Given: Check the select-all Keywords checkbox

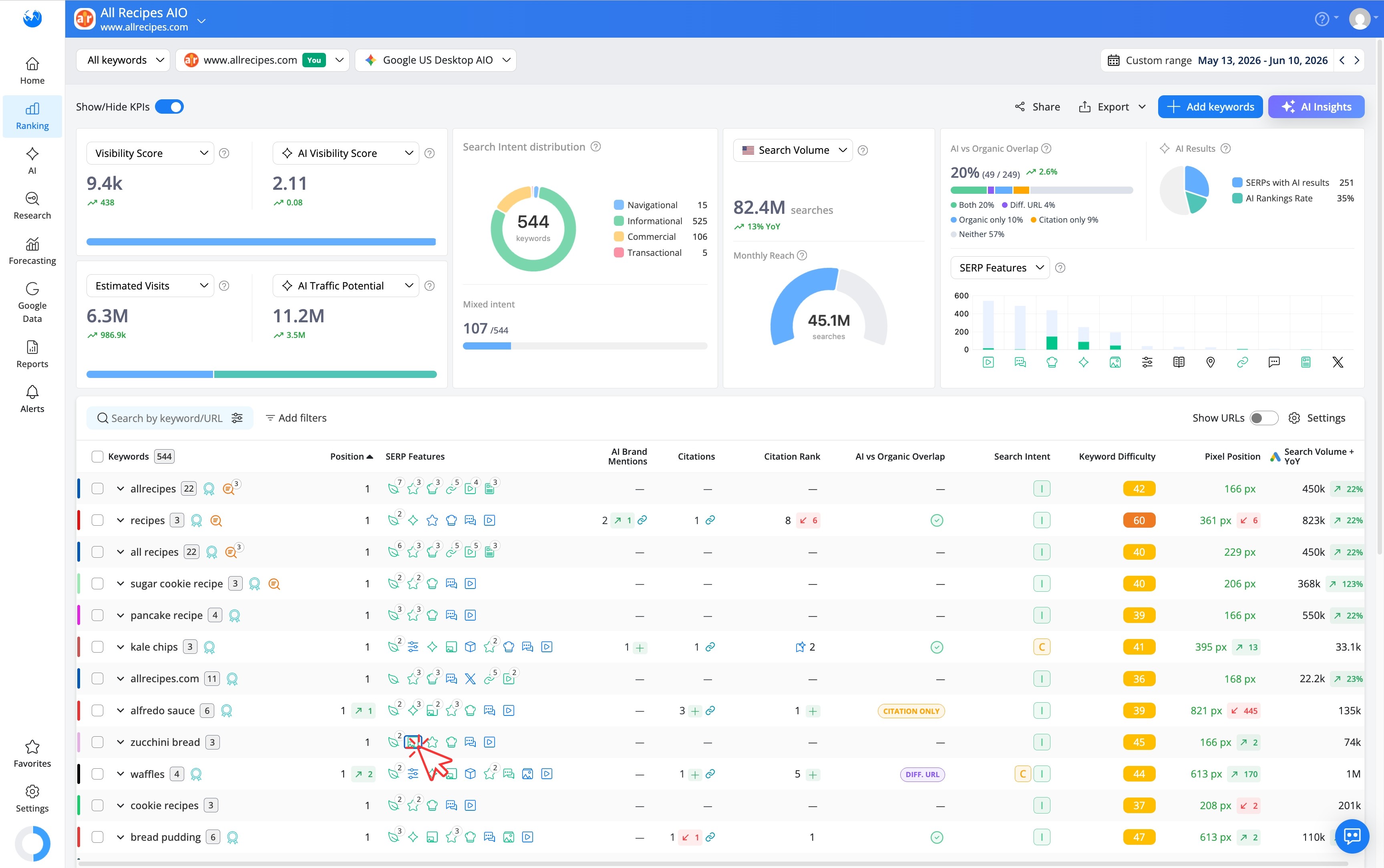Looking at the screenshot, I should click(97, 457).
